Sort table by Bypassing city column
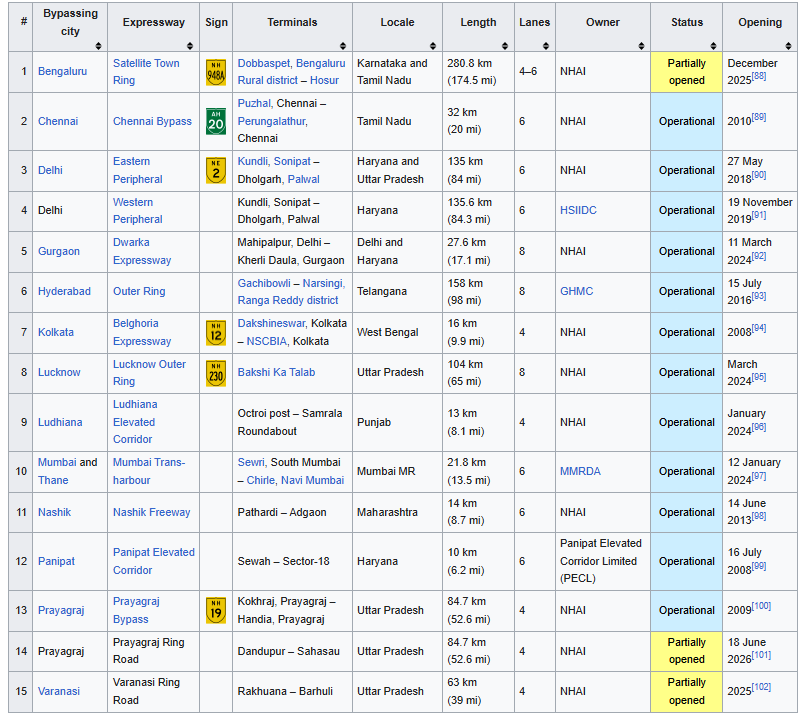Image resolution: width=801 pixels, height=716 pixels. click(x=98, y=46)
